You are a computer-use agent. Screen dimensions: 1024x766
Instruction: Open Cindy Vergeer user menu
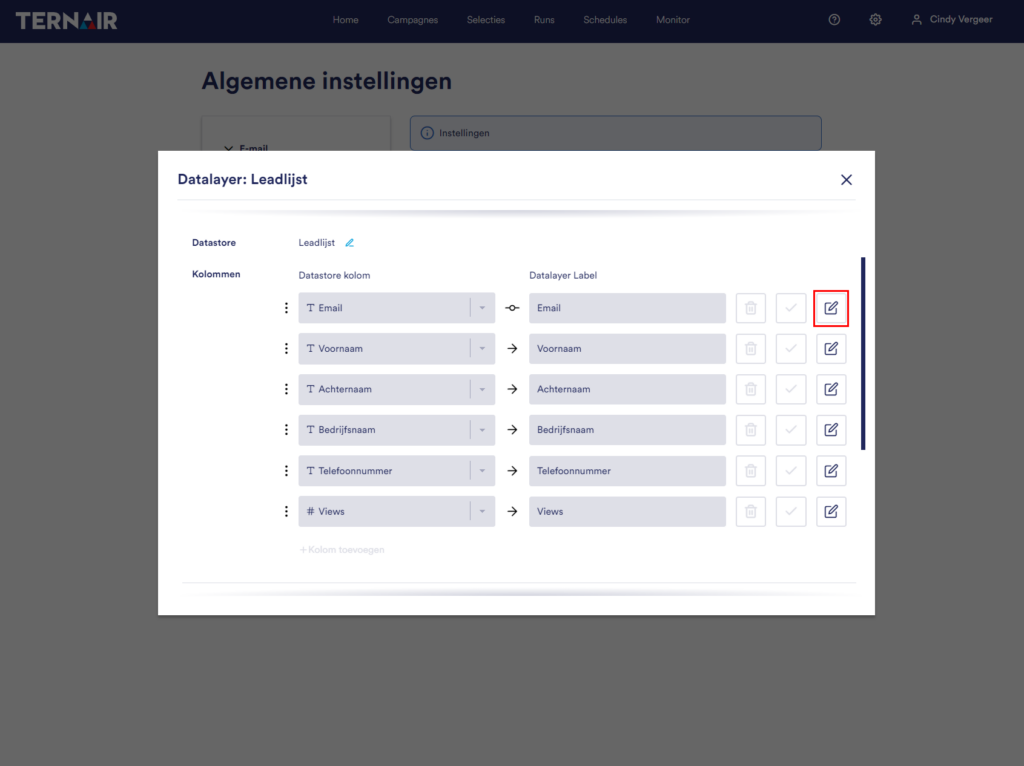pyautogui.click(x=952, y=20)
